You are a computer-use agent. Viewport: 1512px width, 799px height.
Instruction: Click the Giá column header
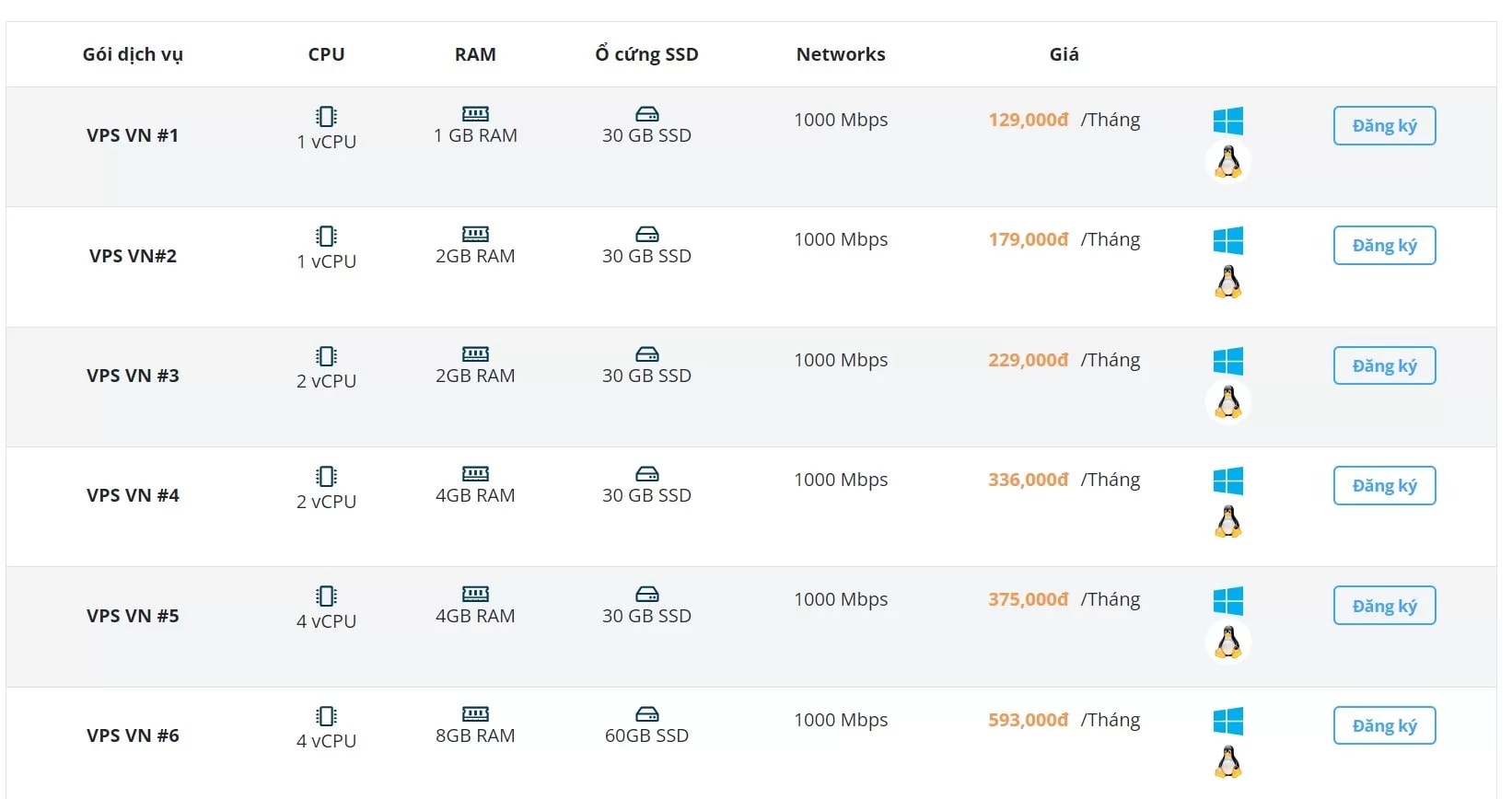(x=1064, y=54)
